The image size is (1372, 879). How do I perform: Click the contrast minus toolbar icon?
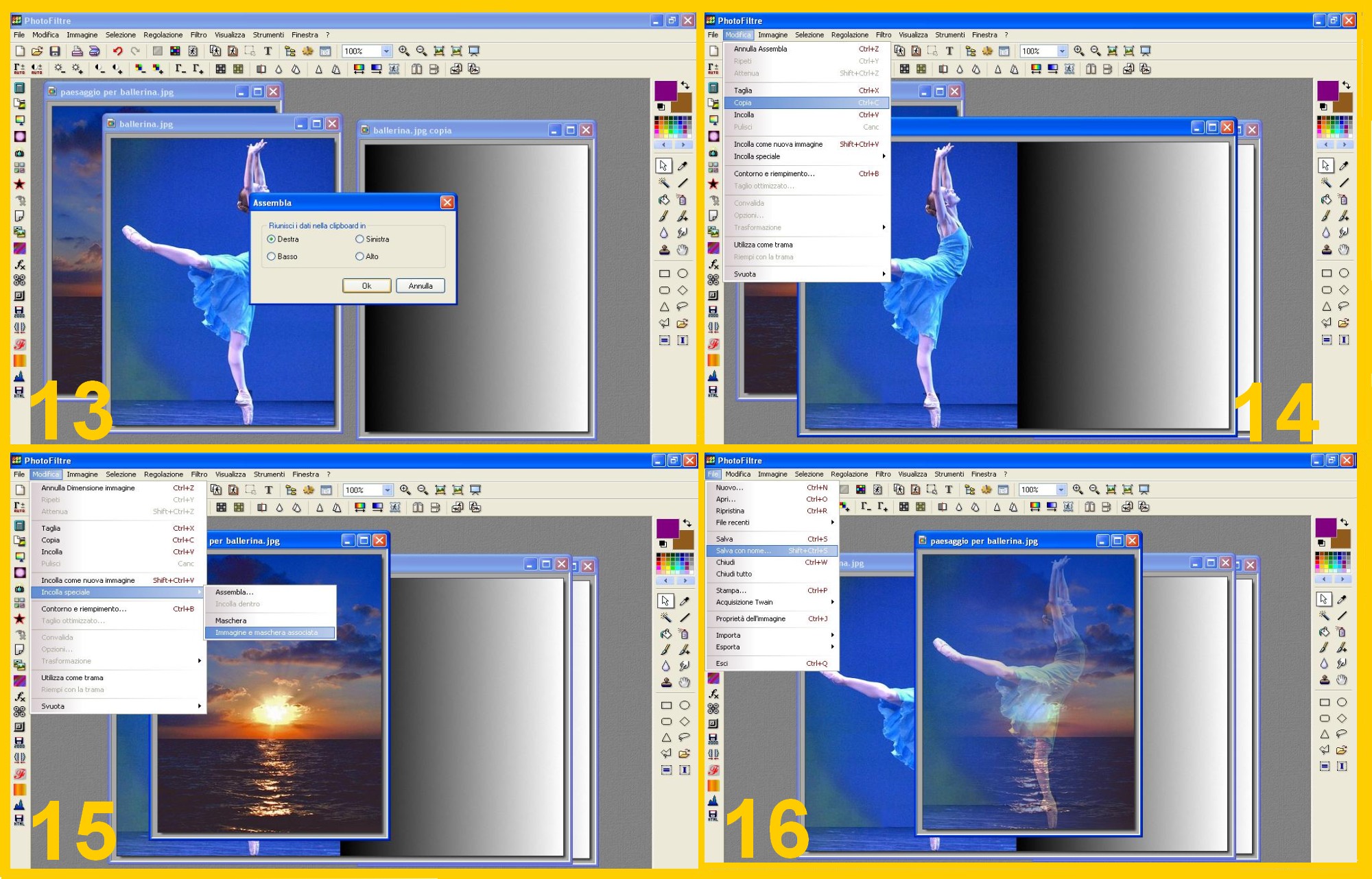[100, 69]
